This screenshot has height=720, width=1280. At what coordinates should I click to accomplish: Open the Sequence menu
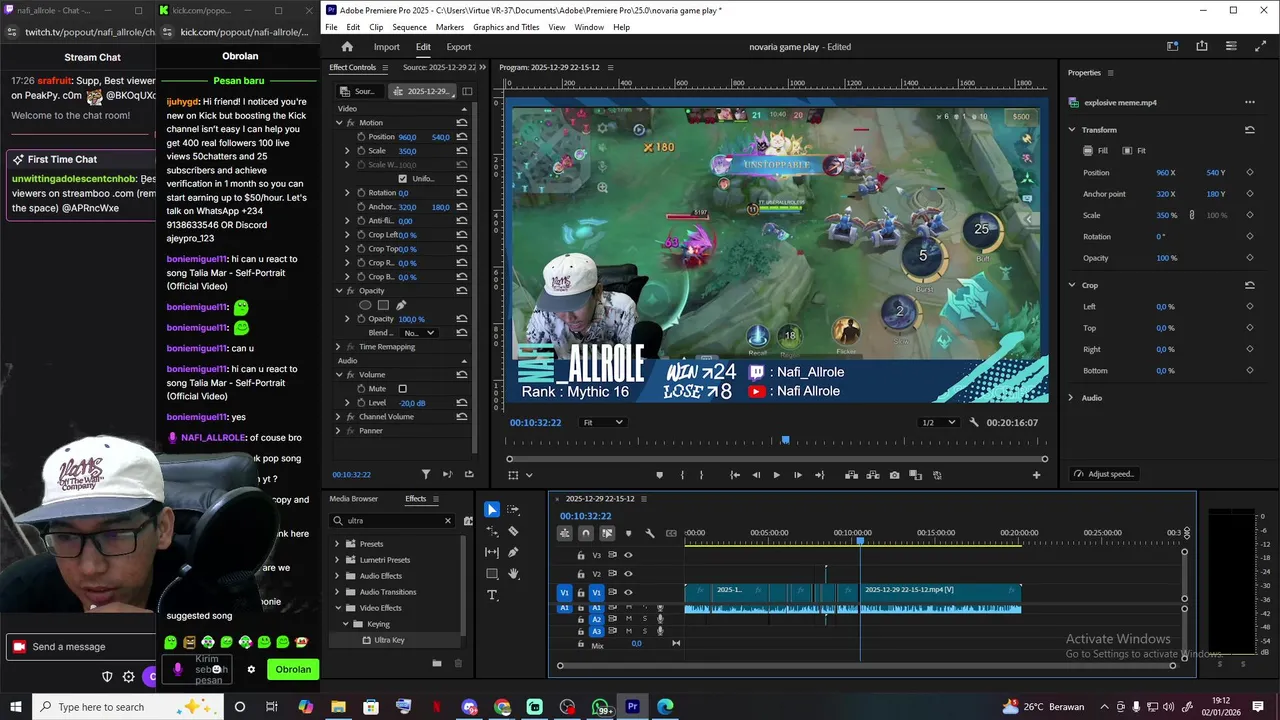[409, 27]
